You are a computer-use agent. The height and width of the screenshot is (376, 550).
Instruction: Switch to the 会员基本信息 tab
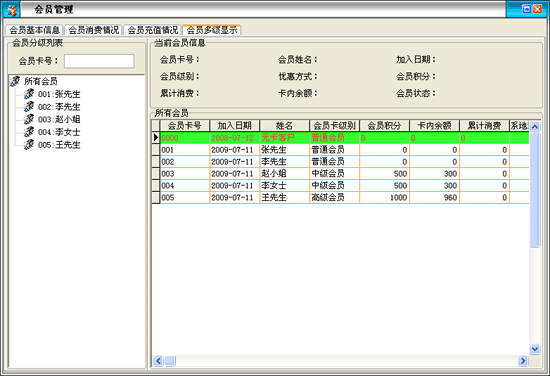[x=34, y=30]
